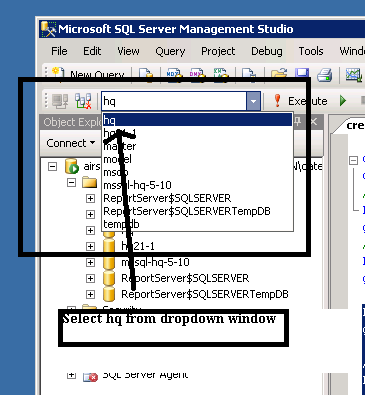Click the server instance icon in tree
The image size is (365, 395).
pyautogui.click(x=72, y=166)
